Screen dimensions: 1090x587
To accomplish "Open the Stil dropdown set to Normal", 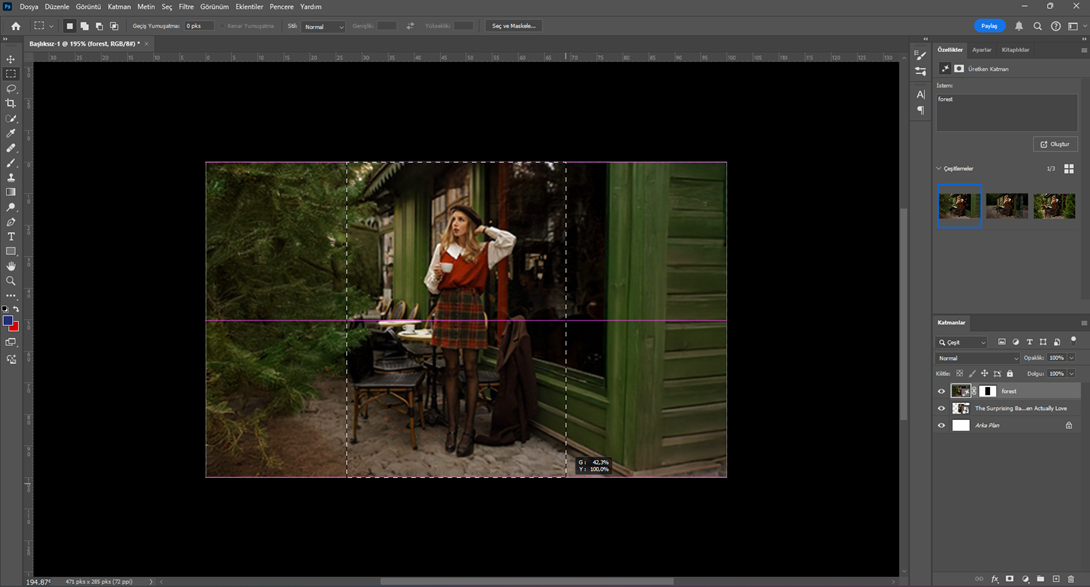I will 323,26.
